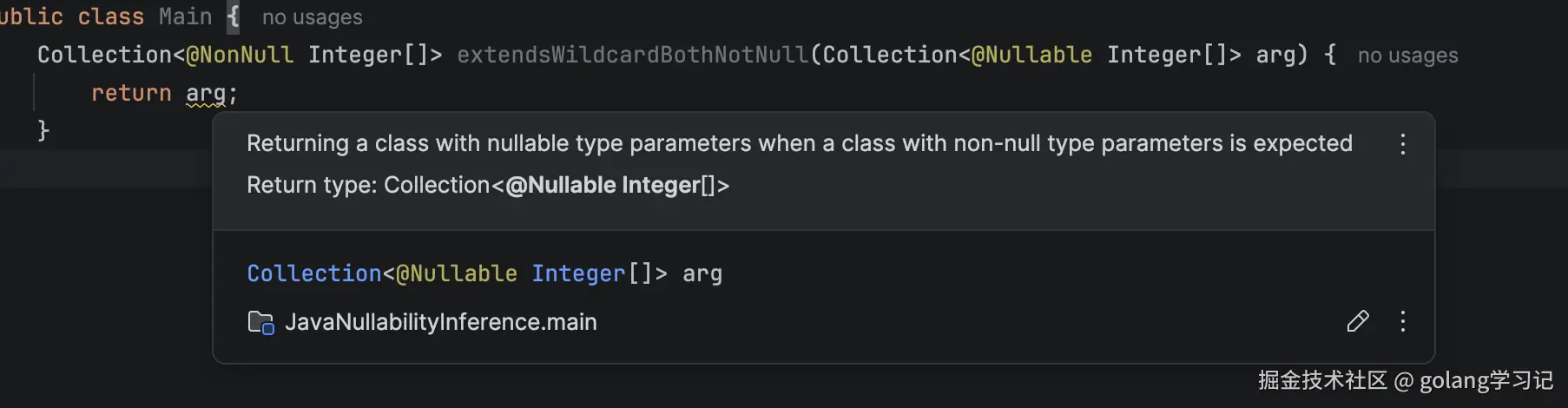Click the method name extendsWildcardBothNotNull

coord(633,55)
